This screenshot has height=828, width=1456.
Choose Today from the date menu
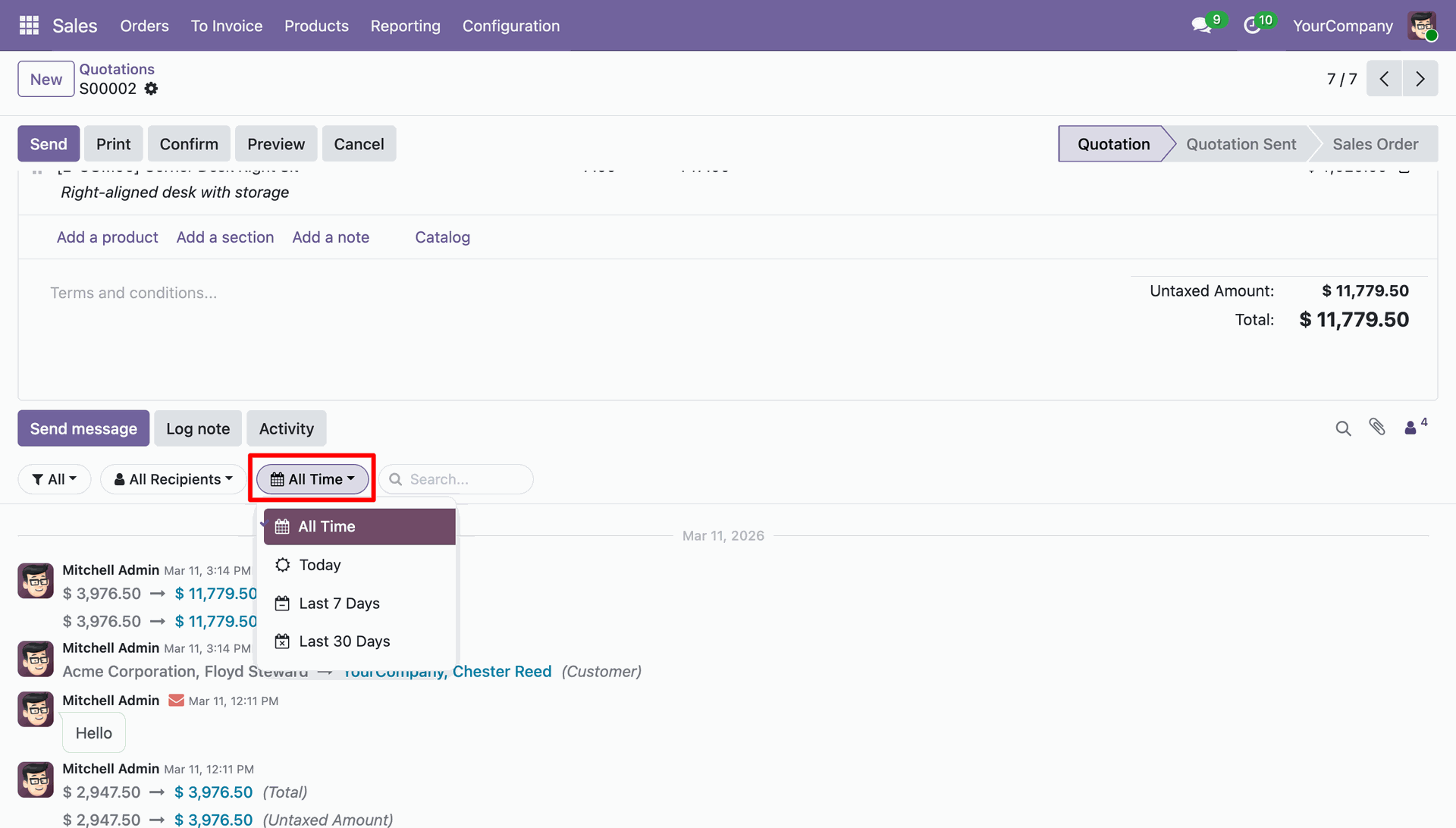pyautogui.click(x=319, y=565)
